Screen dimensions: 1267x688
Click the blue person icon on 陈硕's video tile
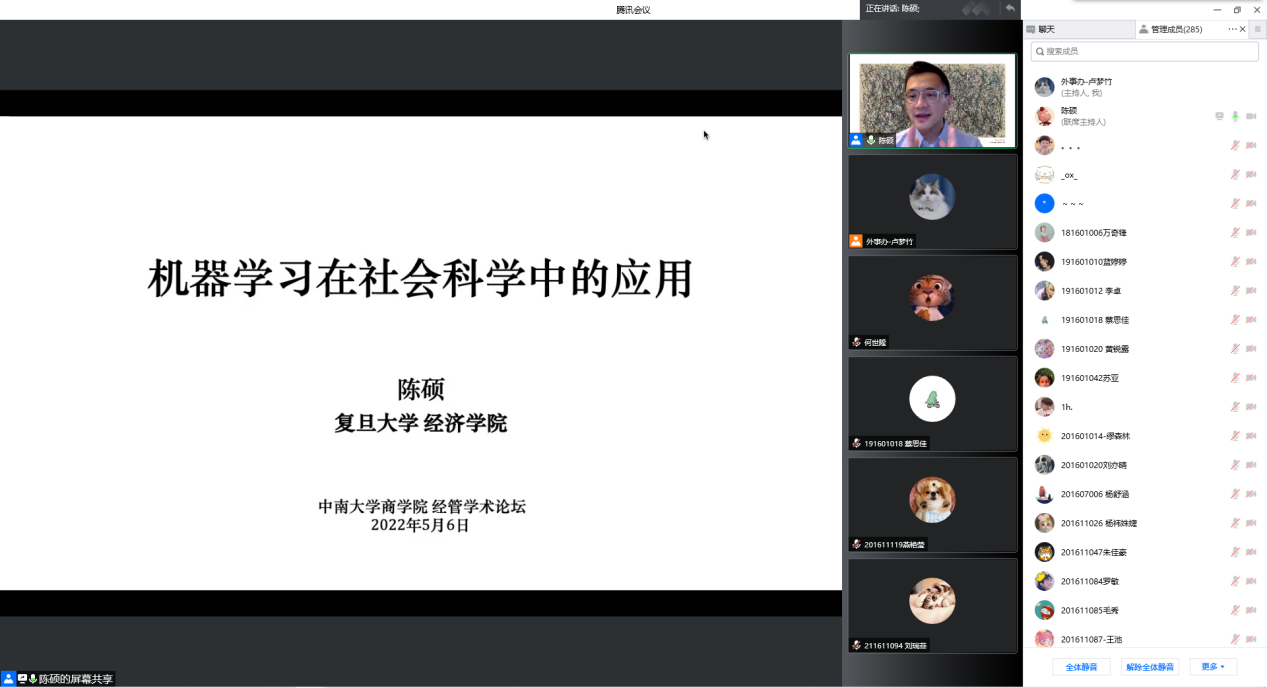click(856, 141)
